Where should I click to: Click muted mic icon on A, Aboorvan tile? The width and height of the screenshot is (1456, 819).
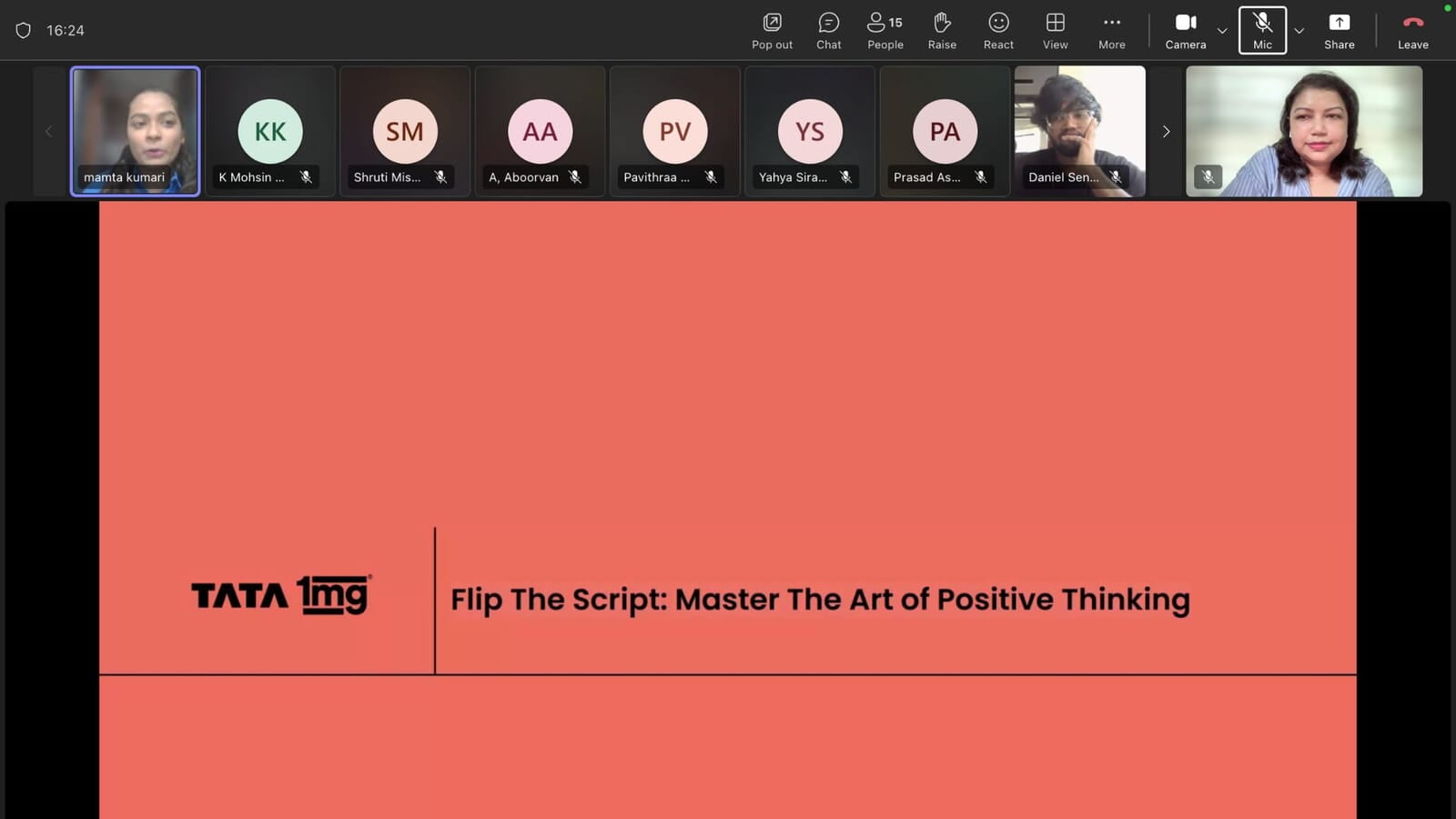[575, 177]
